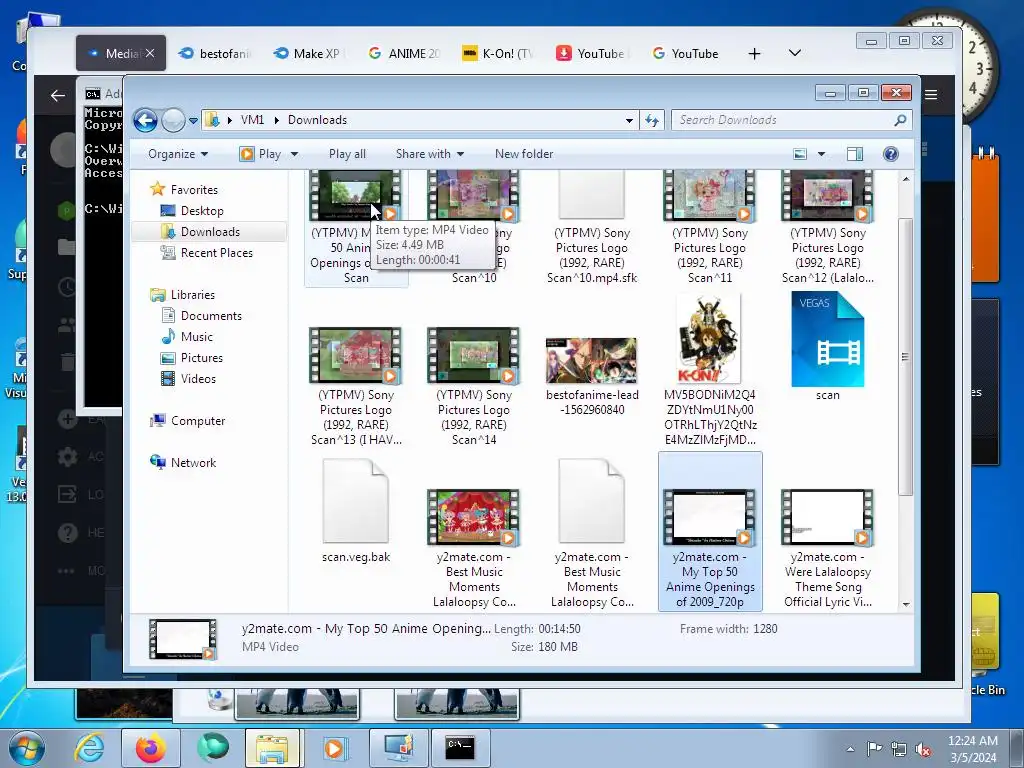Refresh the Downloads folder view
The image size is (1024, 768).
coord(652,120)
